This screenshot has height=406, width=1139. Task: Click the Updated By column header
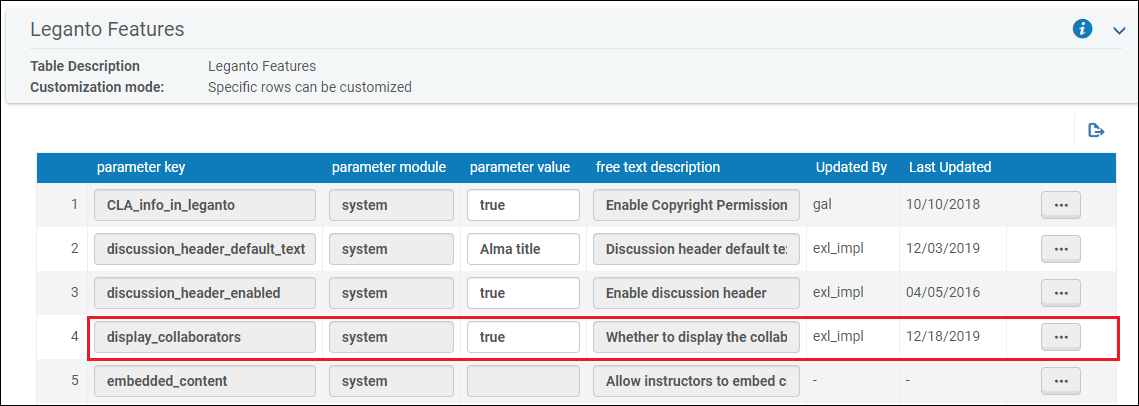pyautogui.click(x=851, y=167)
